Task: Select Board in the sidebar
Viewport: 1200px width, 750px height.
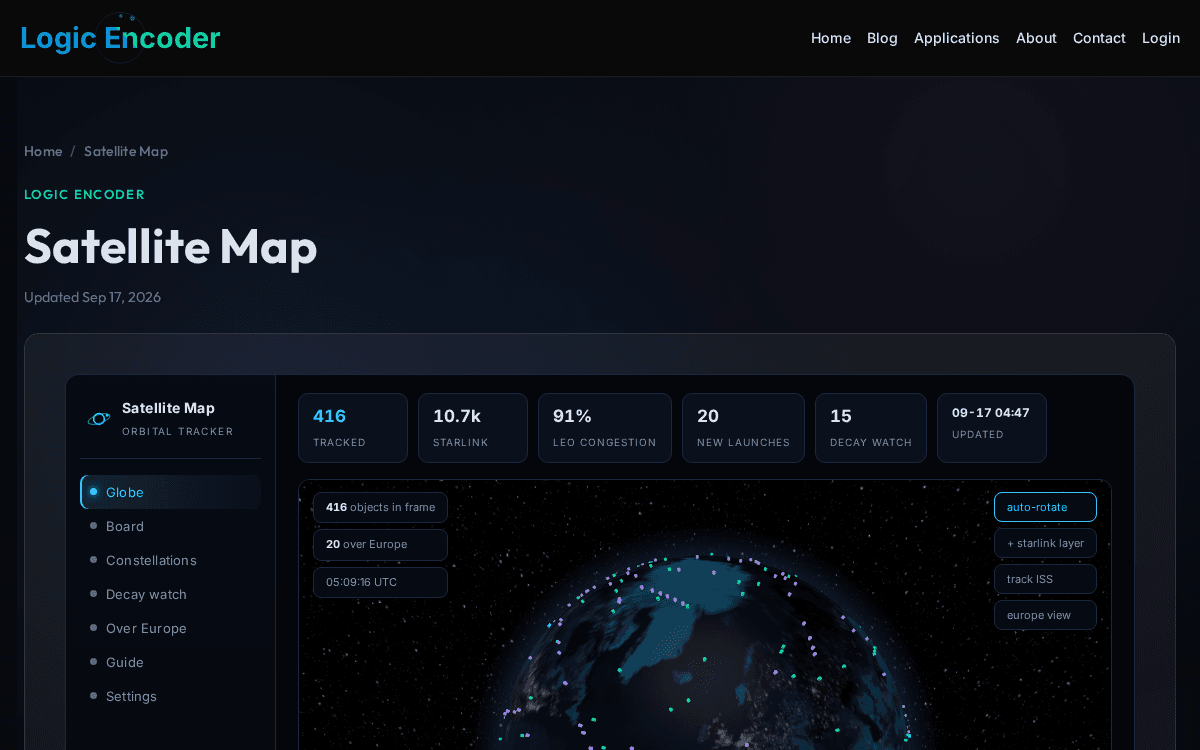Action: (x=171, y=526)
